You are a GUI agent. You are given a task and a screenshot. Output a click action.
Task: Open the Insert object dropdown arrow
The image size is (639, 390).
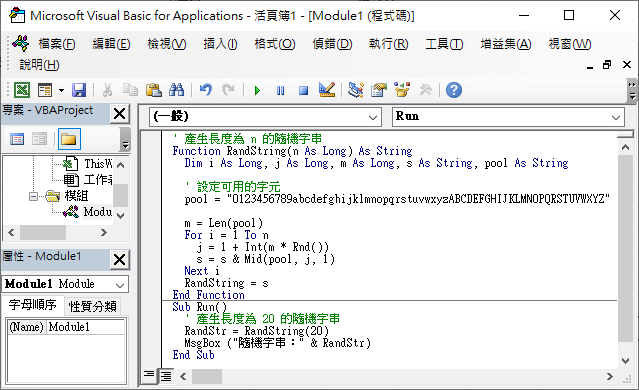(x=61, y=90)
